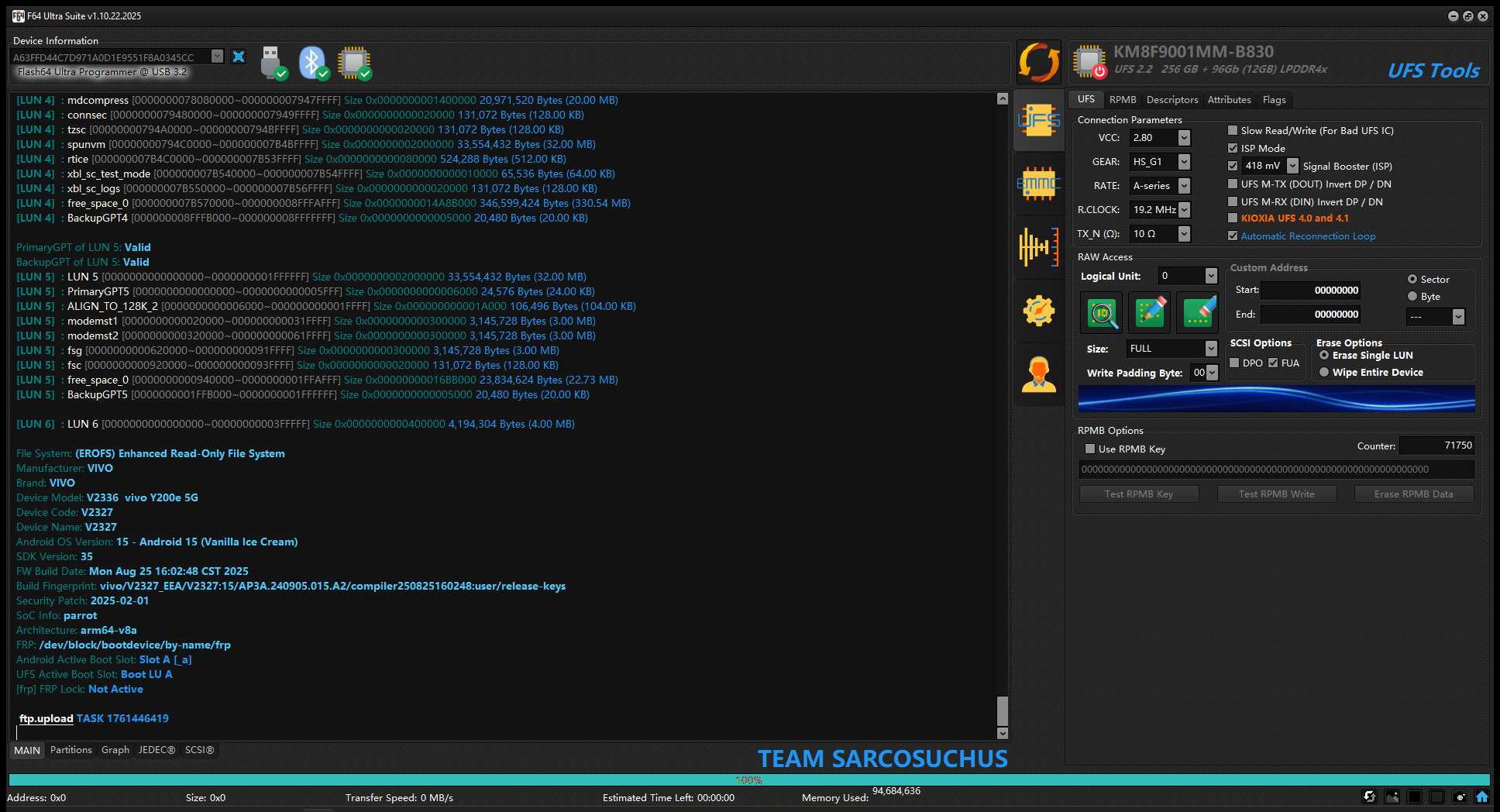Uncheck the ISP Mode checkbox
1500x812 pixels.
(x=1233, y=148)
